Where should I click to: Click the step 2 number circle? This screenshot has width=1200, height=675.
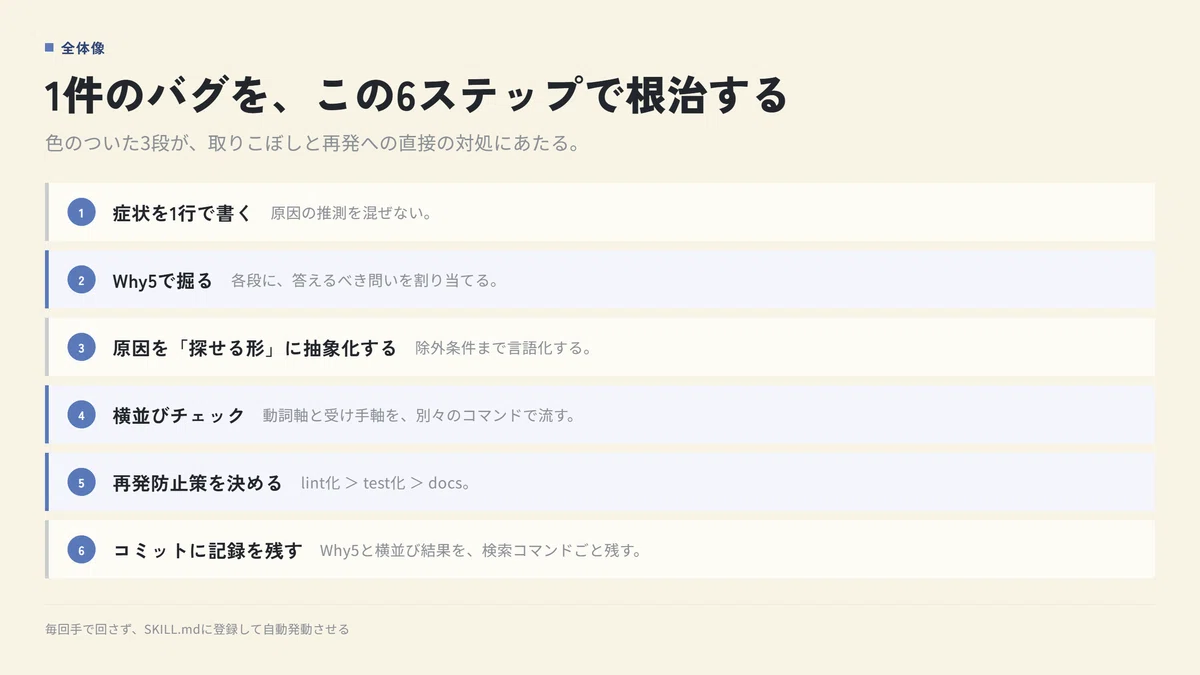[x=81, y=280]
